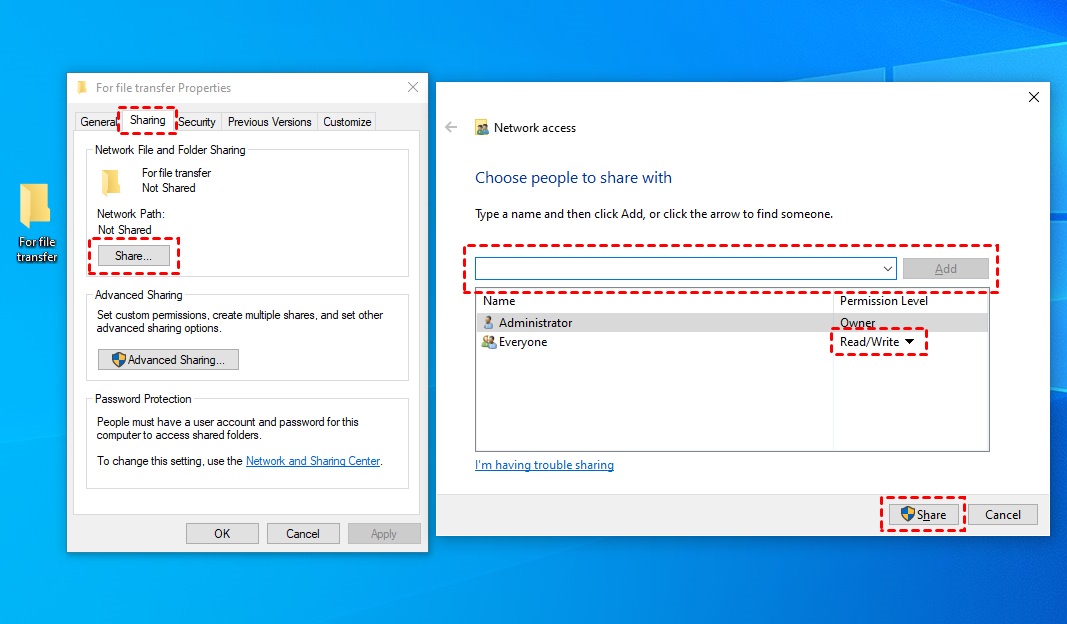
Task: Open the Previous Versions tab
Action: point(269,121)
